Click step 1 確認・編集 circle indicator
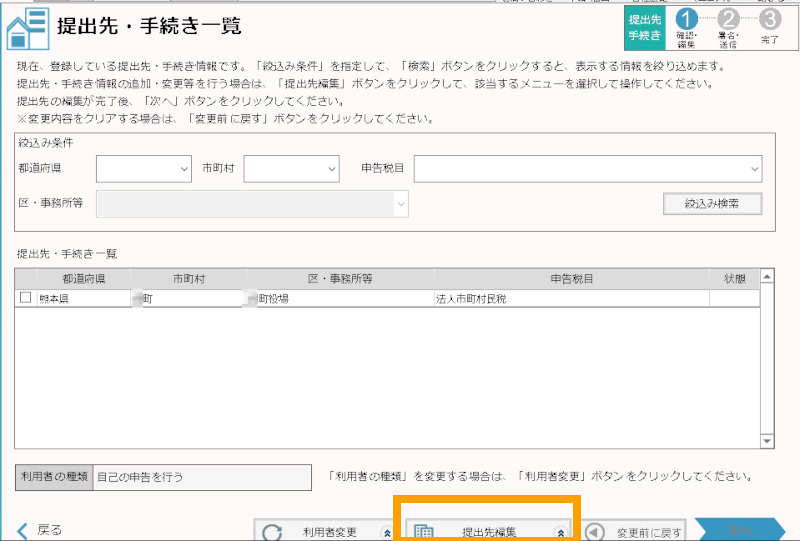This screenshot has height=541, width=800. pos(685,19)
